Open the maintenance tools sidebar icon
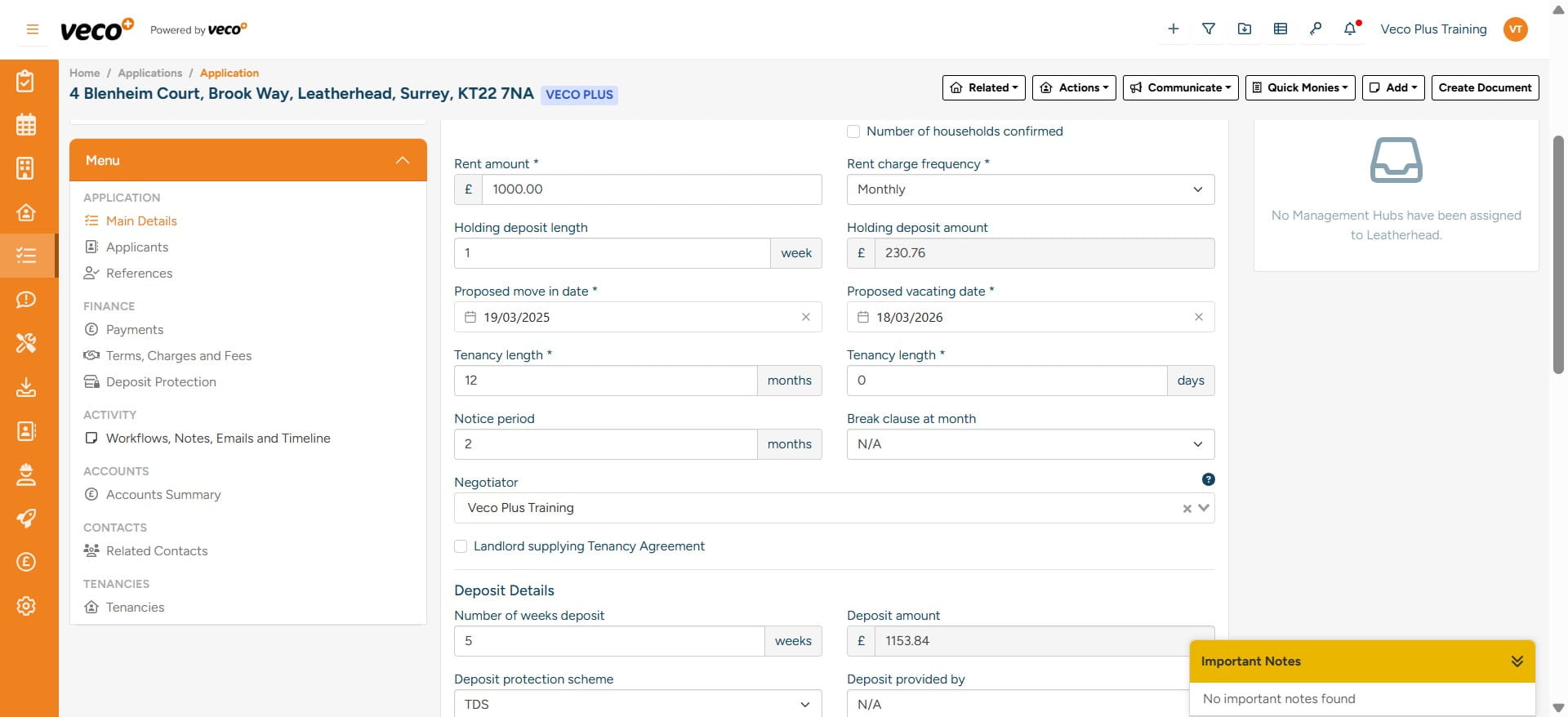The height and width of the screenshot is (717, 1568). point(26,343)
